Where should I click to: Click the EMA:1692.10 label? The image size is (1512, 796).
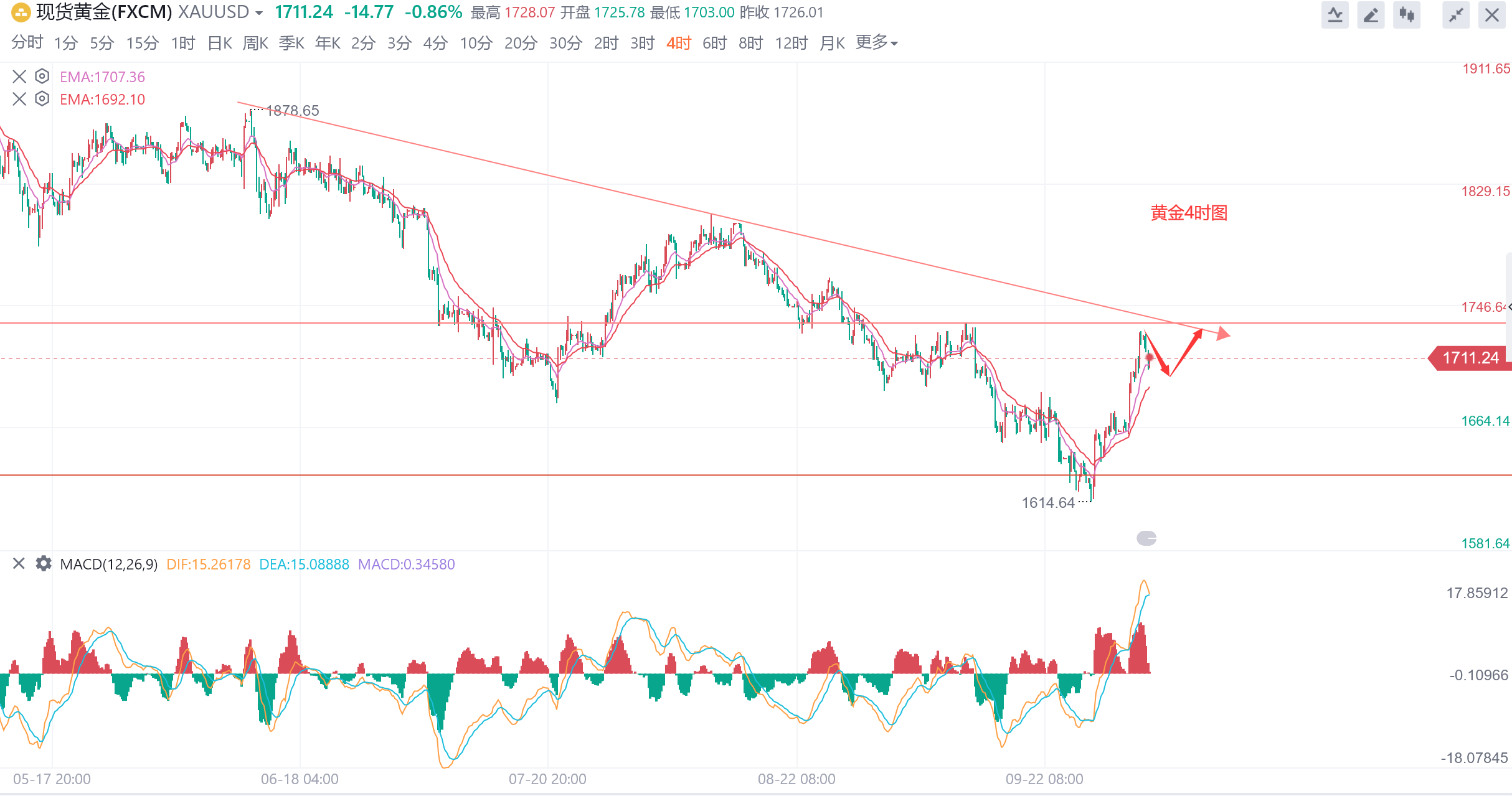click(x=102, y=99)
